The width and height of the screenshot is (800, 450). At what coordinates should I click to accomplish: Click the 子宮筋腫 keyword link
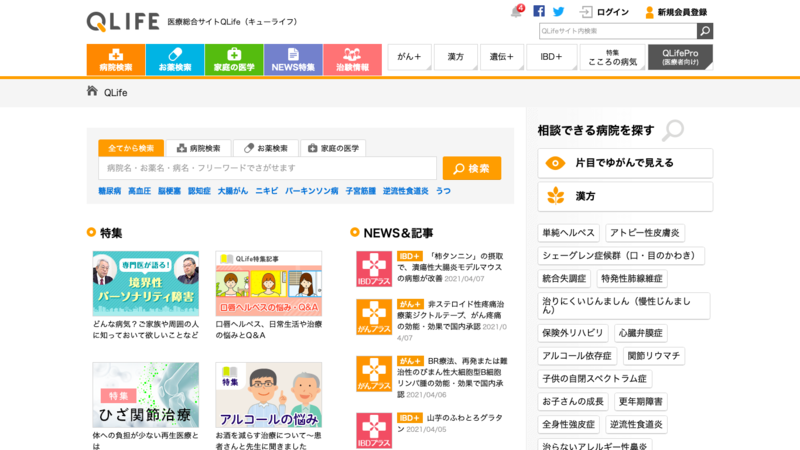point(361,191)
